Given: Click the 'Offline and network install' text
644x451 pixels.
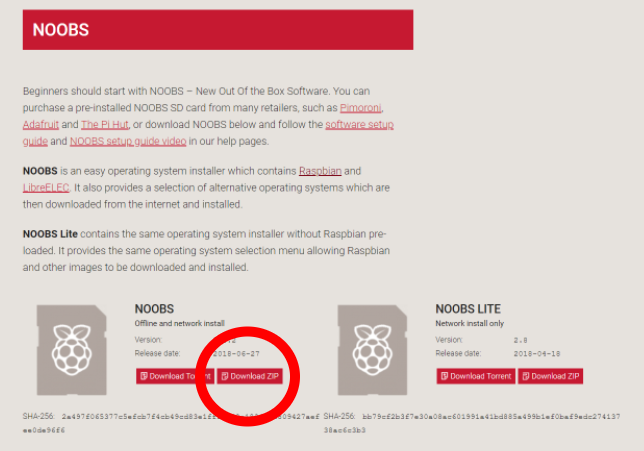Looking at the screenshot, I should tap(179, 323).
